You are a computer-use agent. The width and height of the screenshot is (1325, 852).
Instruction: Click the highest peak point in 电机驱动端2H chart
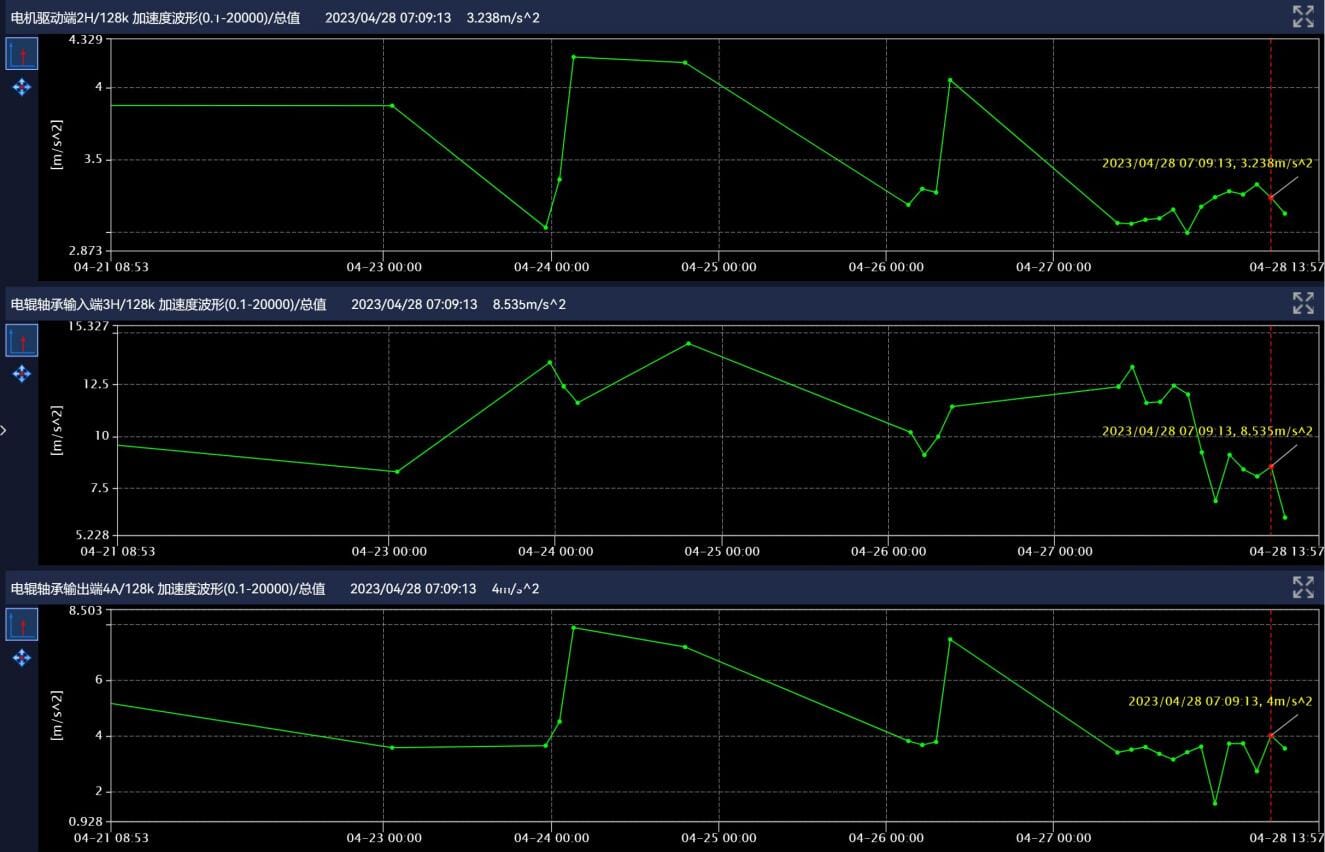pos(574,57)
